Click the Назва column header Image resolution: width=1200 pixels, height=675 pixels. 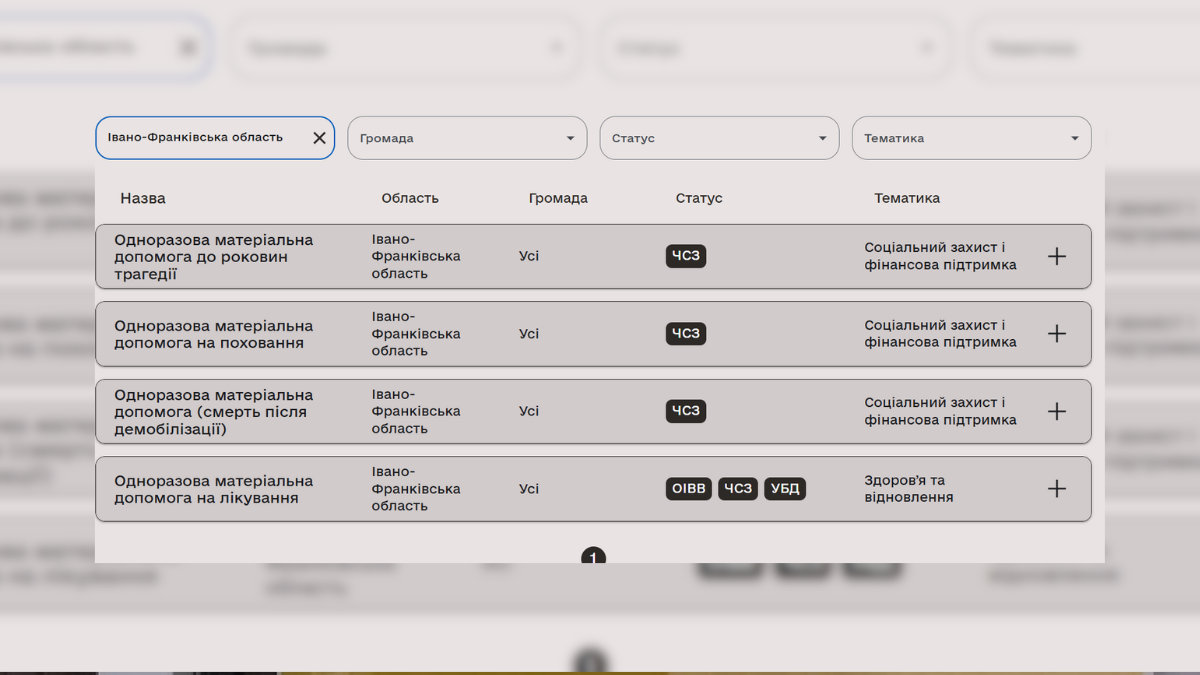[143, 198]
